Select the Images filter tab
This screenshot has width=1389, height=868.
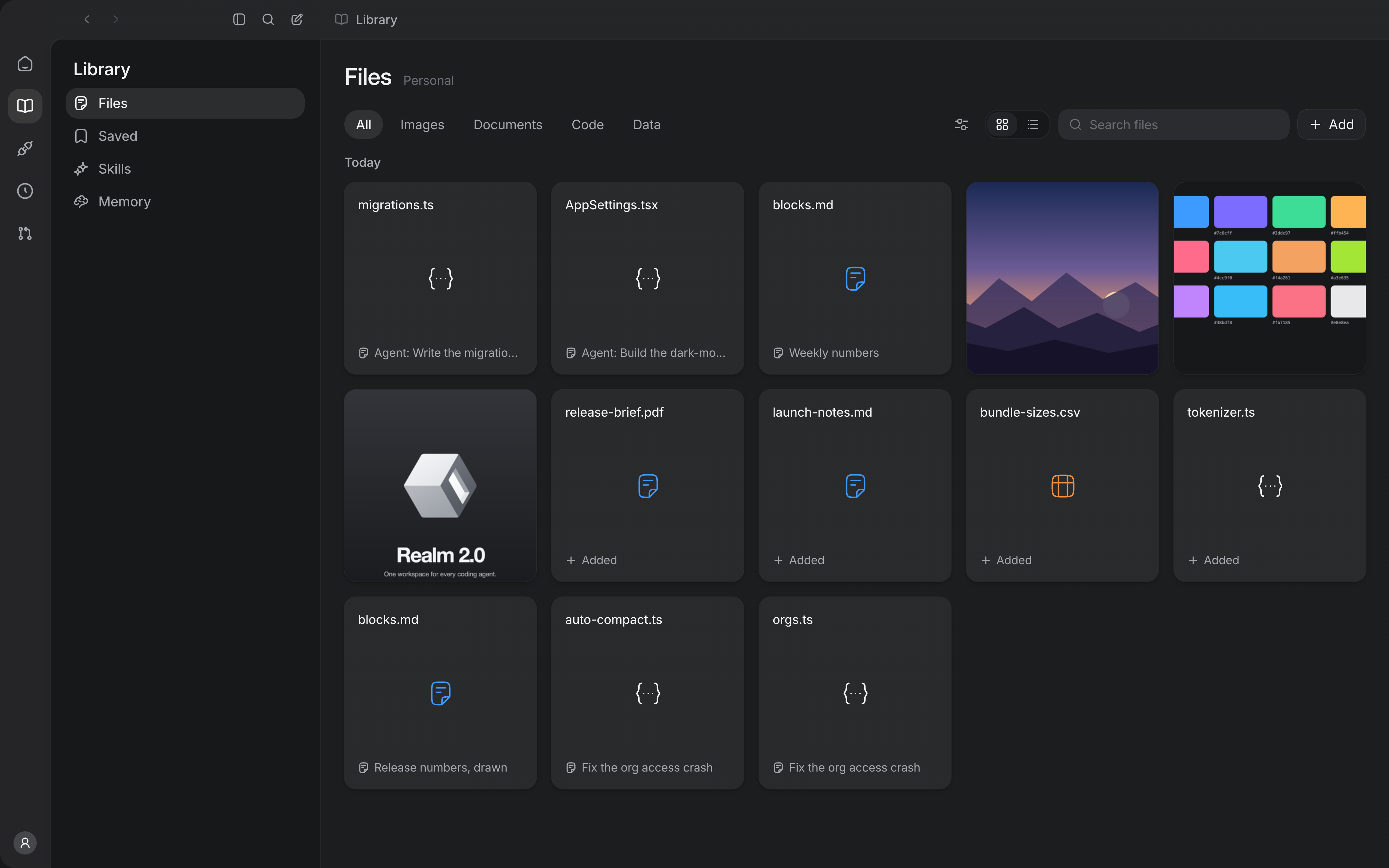(422, 125)
